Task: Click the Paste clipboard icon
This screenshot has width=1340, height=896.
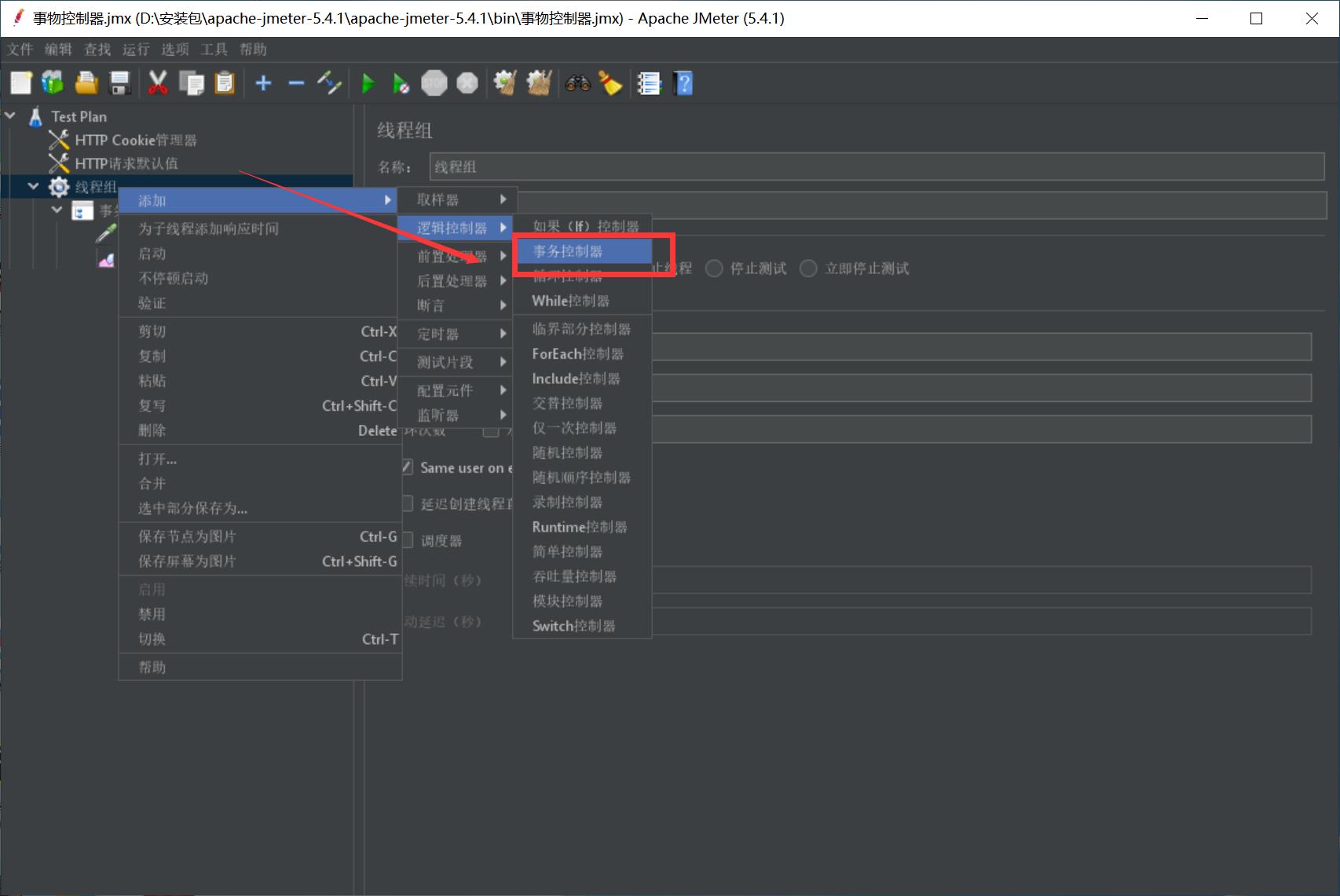Action: 225,82
